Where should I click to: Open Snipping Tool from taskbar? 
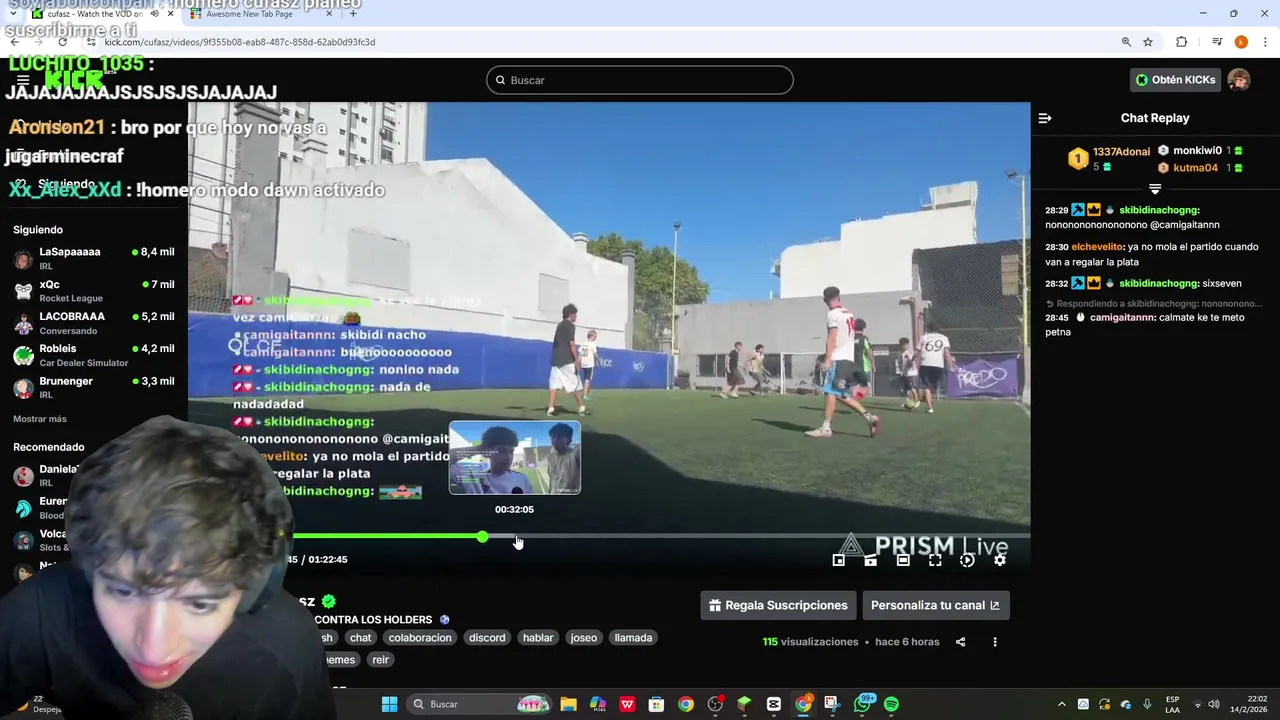pyautogui.click(x=832, y=704)
